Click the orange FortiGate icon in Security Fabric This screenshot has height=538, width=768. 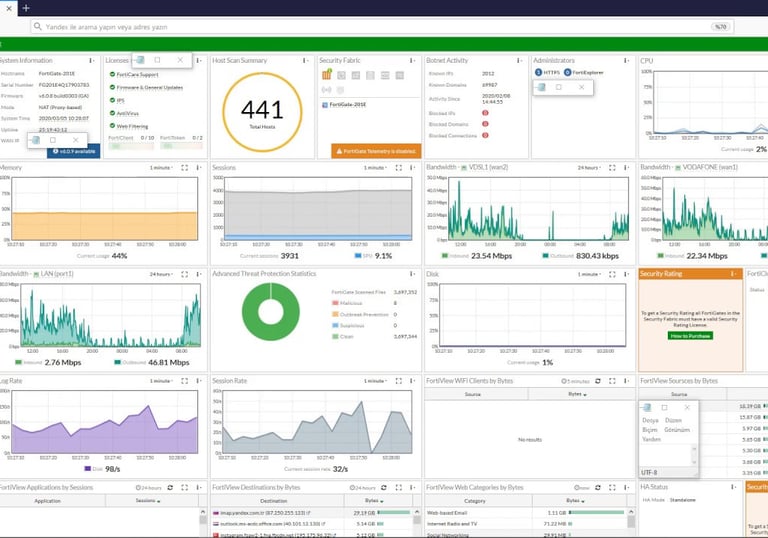327,74
